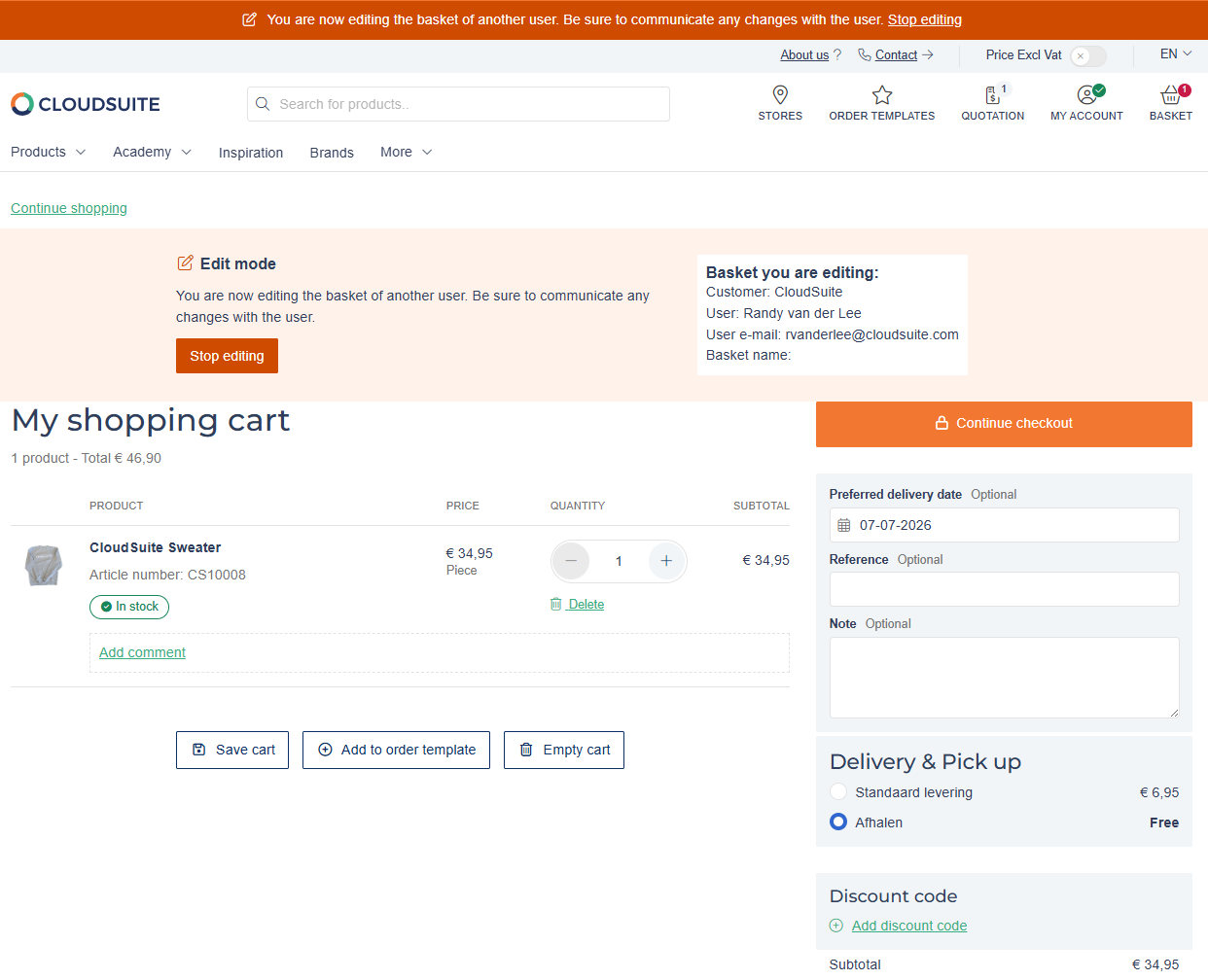Screen dimensions: 1208x980
Task: Click the search magnifier icon
Action: pos(263,104)
